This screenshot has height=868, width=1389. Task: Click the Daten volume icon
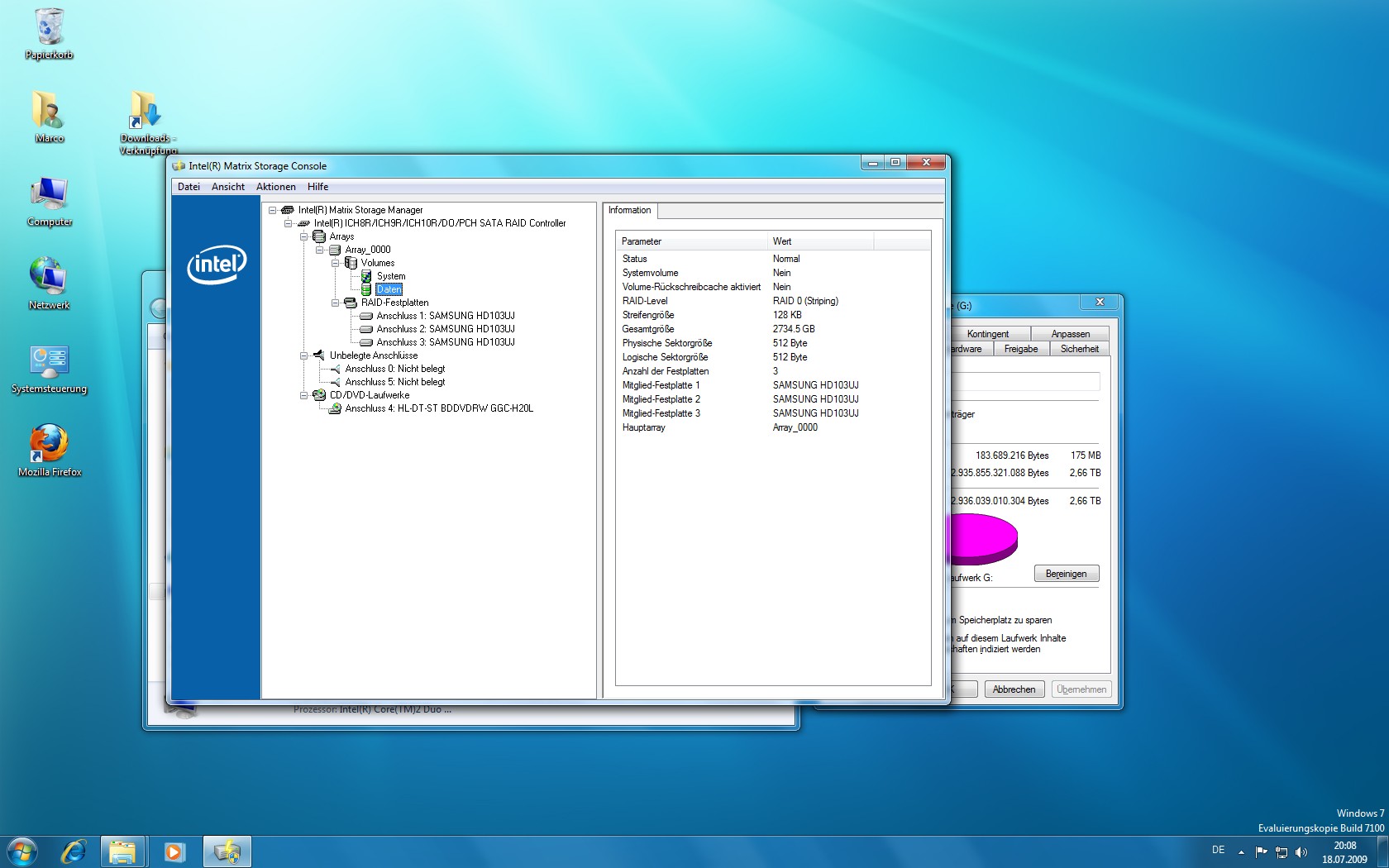coord(366,289)
